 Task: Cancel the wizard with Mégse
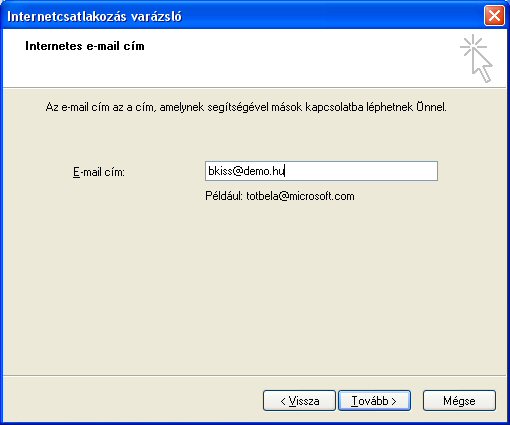click(x=459, y=400)
